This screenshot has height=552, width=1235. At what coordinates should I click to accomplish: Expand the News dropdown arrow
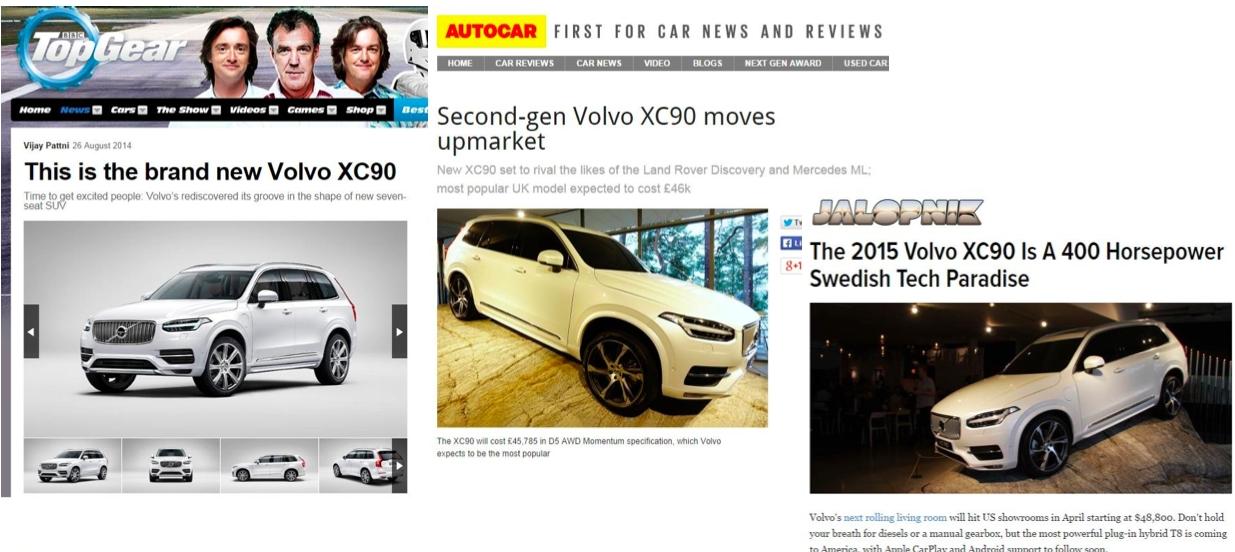click(98, 110)
